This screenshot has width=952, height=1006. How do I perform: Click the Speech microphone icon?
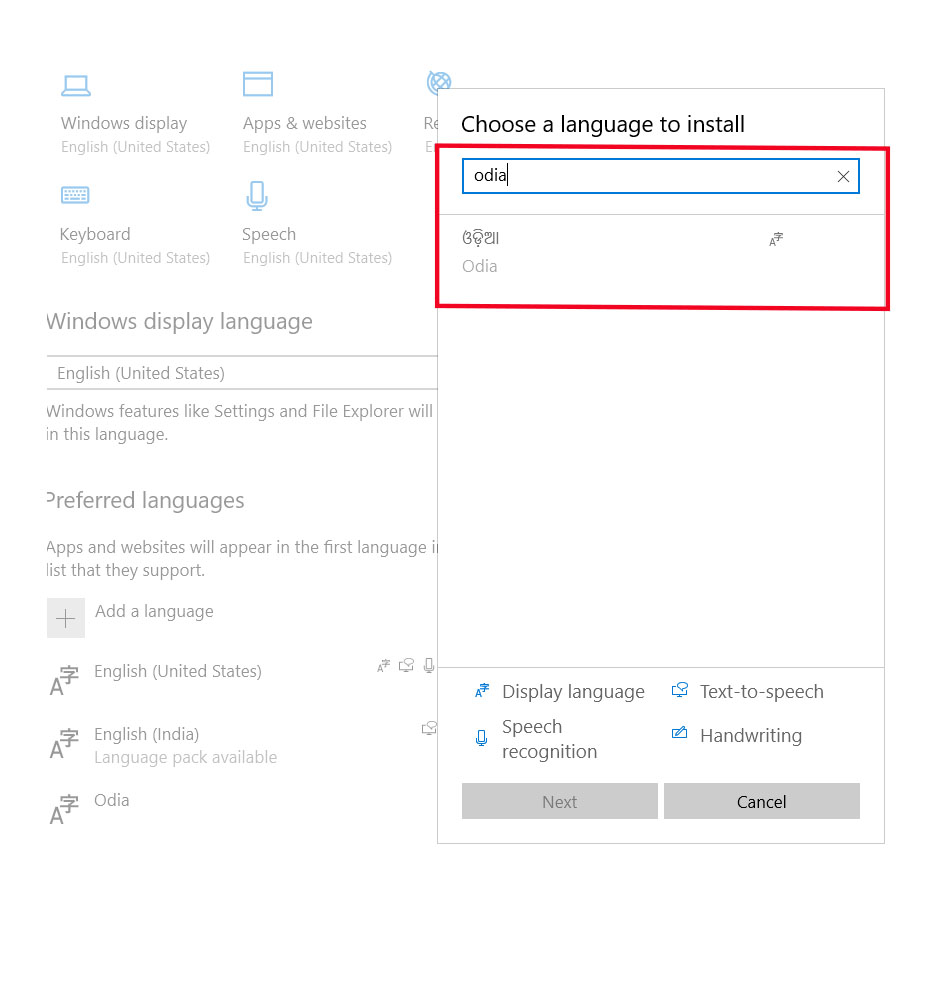tap(257, 196)
